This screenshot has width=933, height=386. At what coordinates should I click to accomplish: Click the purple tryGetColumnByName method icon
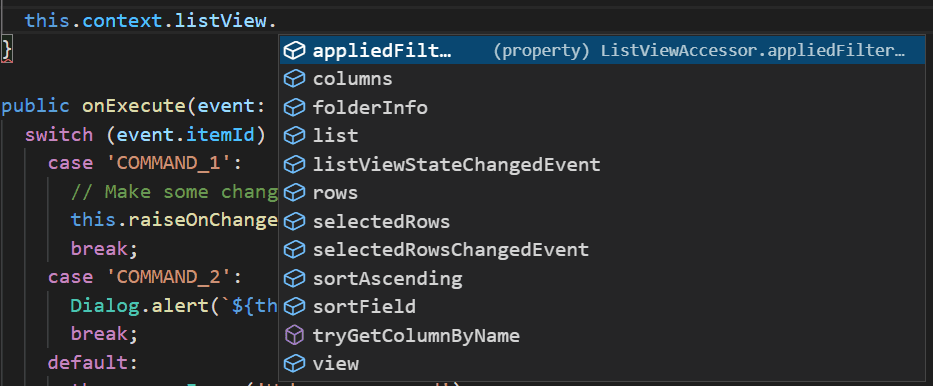coord(294,335)
